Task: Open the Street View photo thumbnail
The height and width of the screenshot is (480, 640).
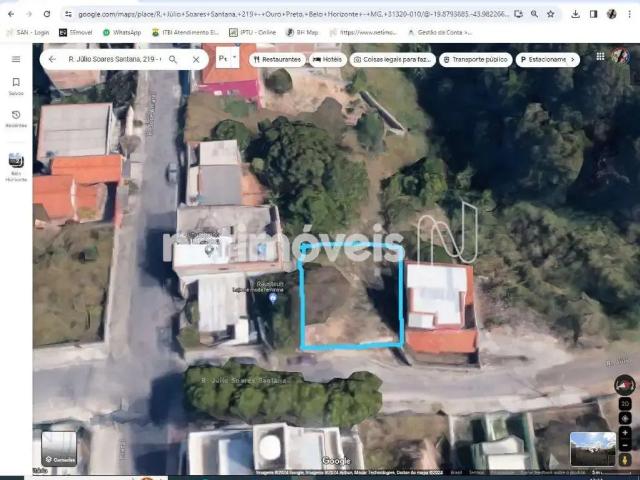Action: point(593,449)
